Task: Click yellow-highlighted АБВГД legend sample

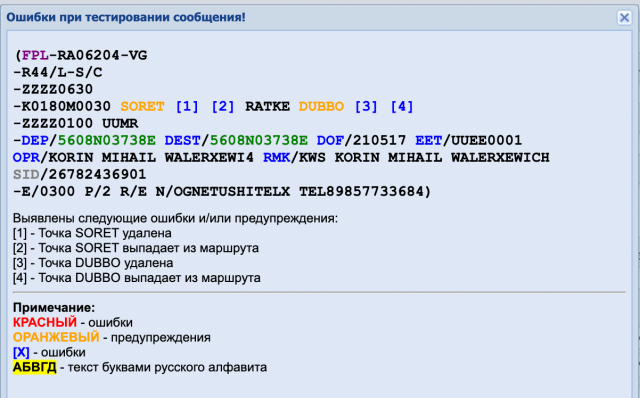Action: pyautogui.click(x=35, y=367)
